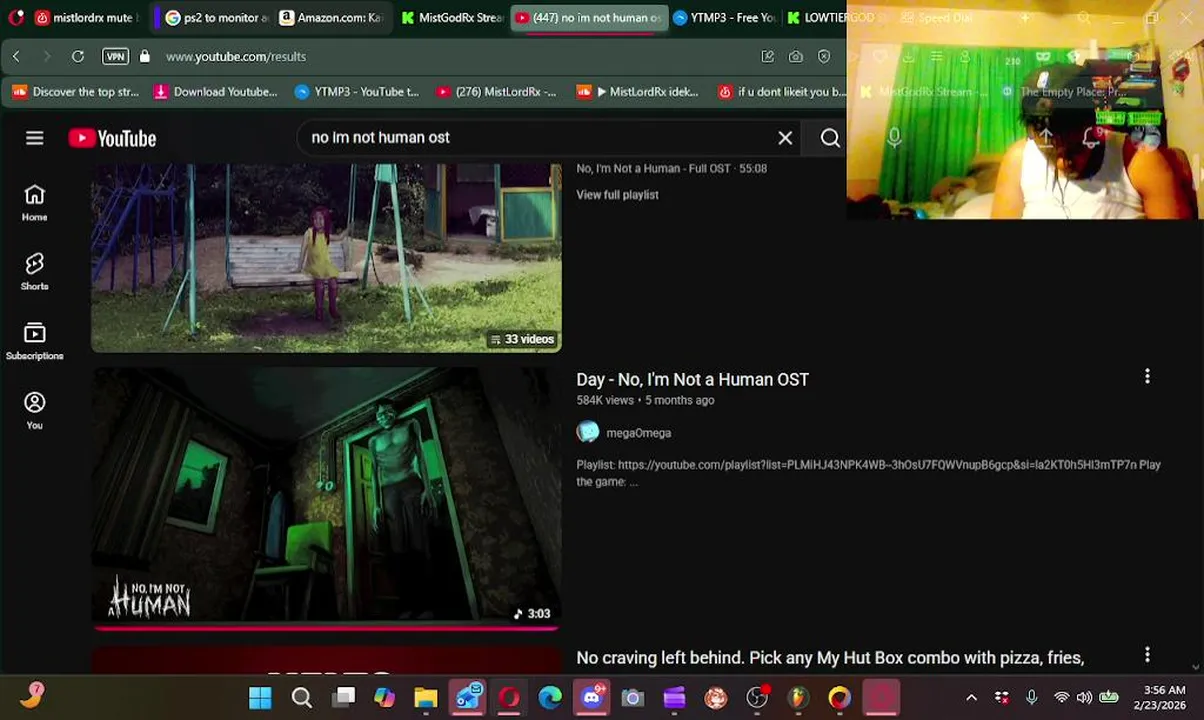1204x720 pixels.
Task: Open Discord from the taskbar
Action: pos(592,697)
